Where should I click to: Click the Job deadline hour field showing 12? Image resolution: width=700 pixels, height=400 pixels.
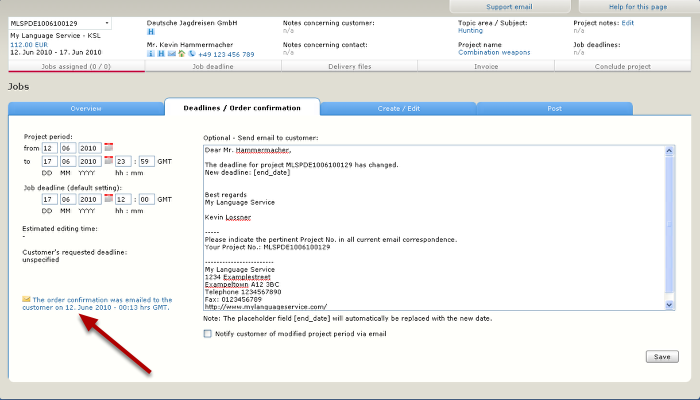[x=123, y=200]
